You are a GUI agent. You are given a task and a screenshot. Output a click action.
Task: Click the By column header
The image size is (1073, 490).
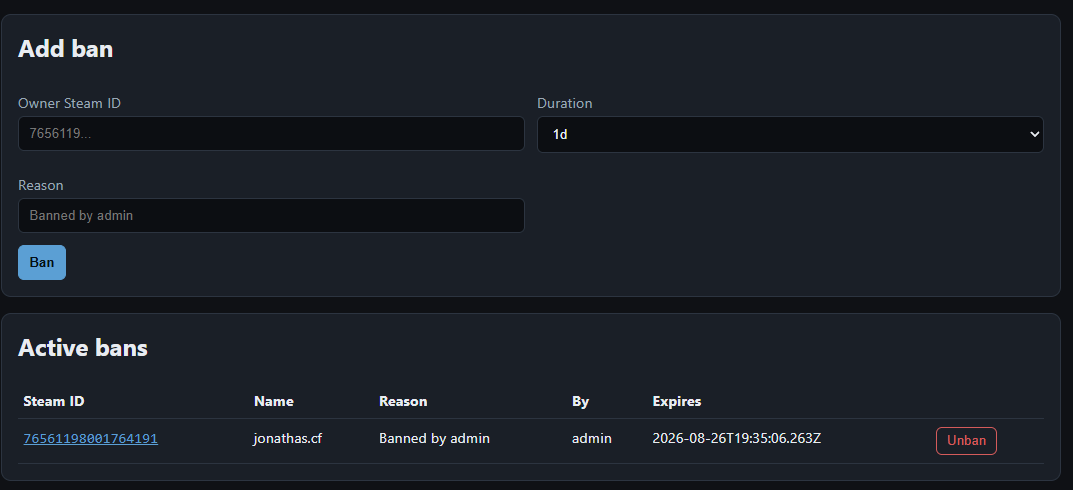[580, 401]
